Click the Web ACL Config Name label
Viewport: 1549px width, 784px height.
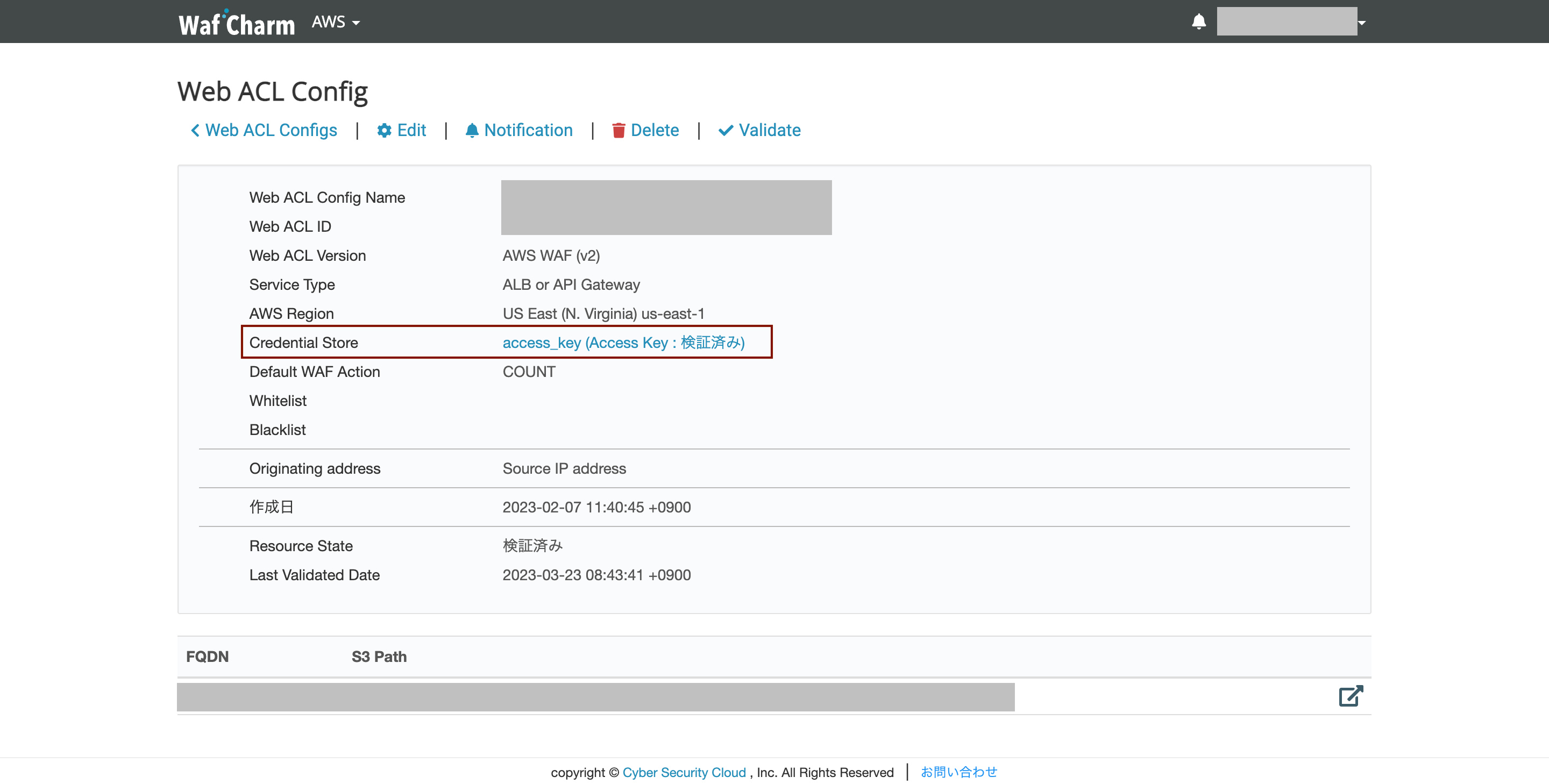click(327, 198)
